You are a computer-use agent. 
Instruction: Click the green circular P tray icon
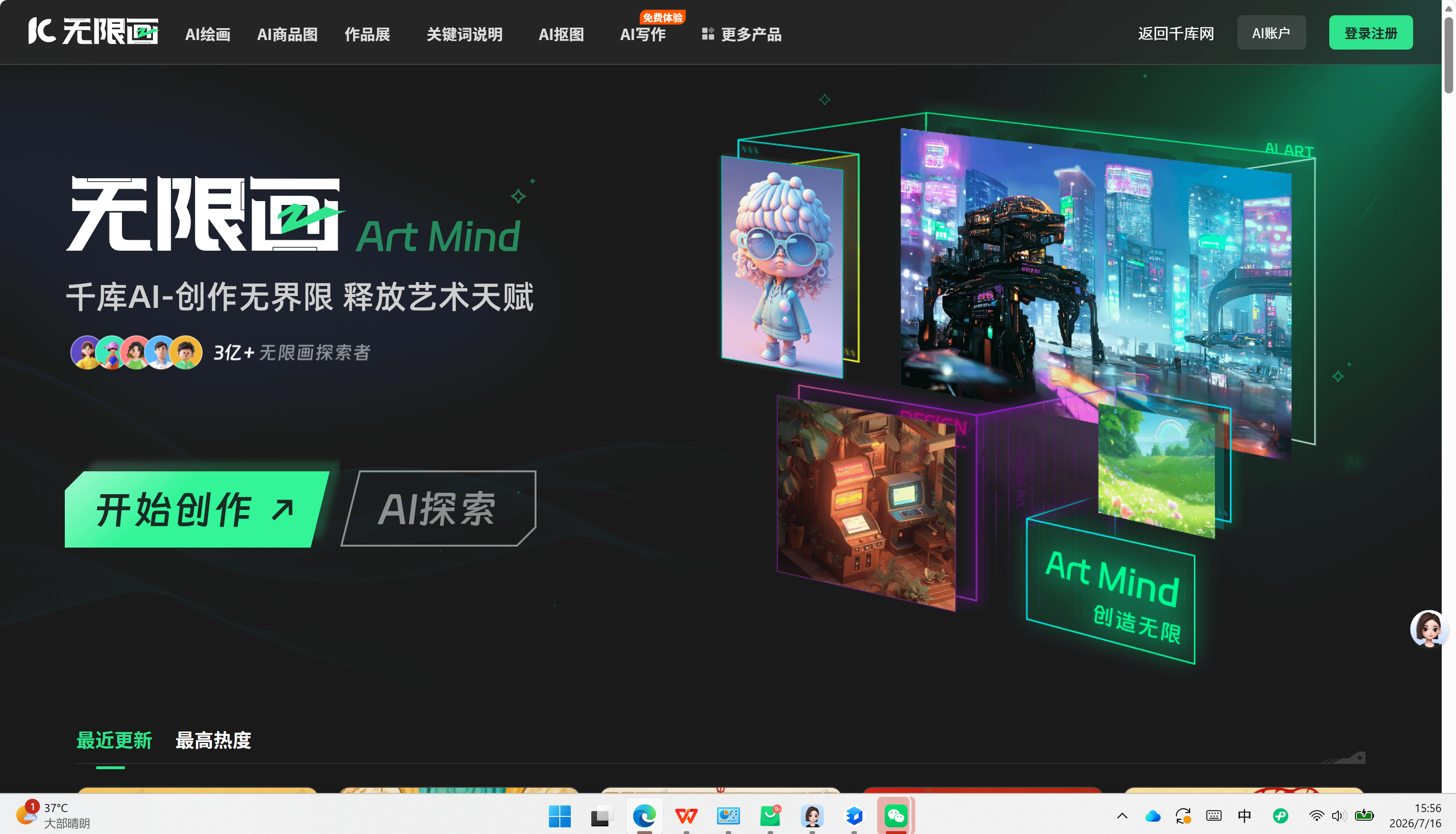1281,816
